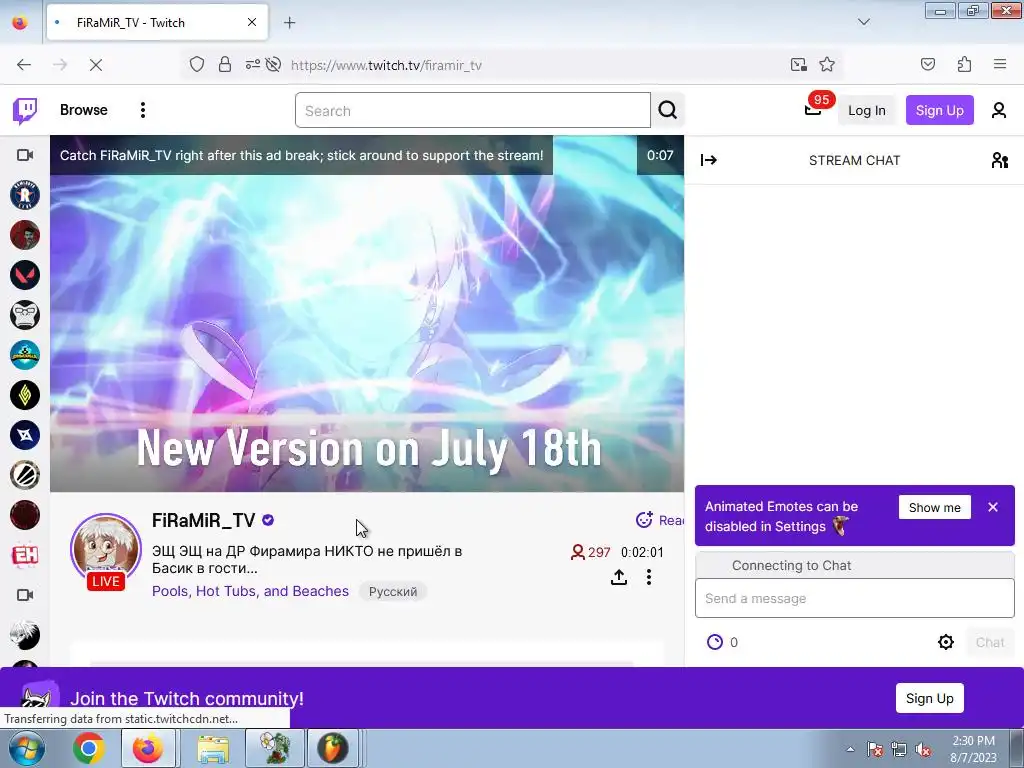Open tracking protection shield icon
1024x768 pixels.
[197, 65]
